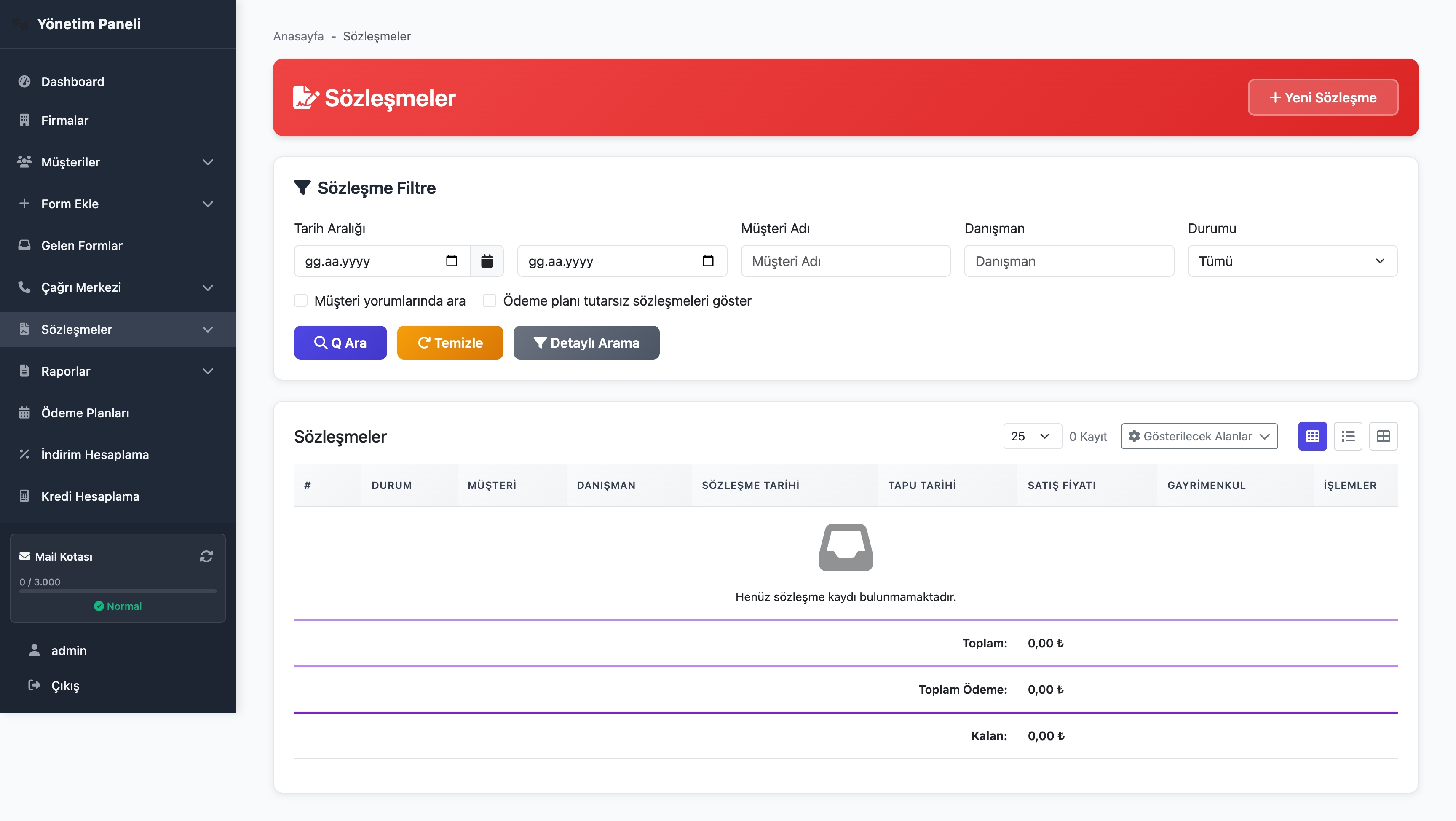Click the admin user icon
The width and height of the screenshot is (1456, 821).
(35, 650)
